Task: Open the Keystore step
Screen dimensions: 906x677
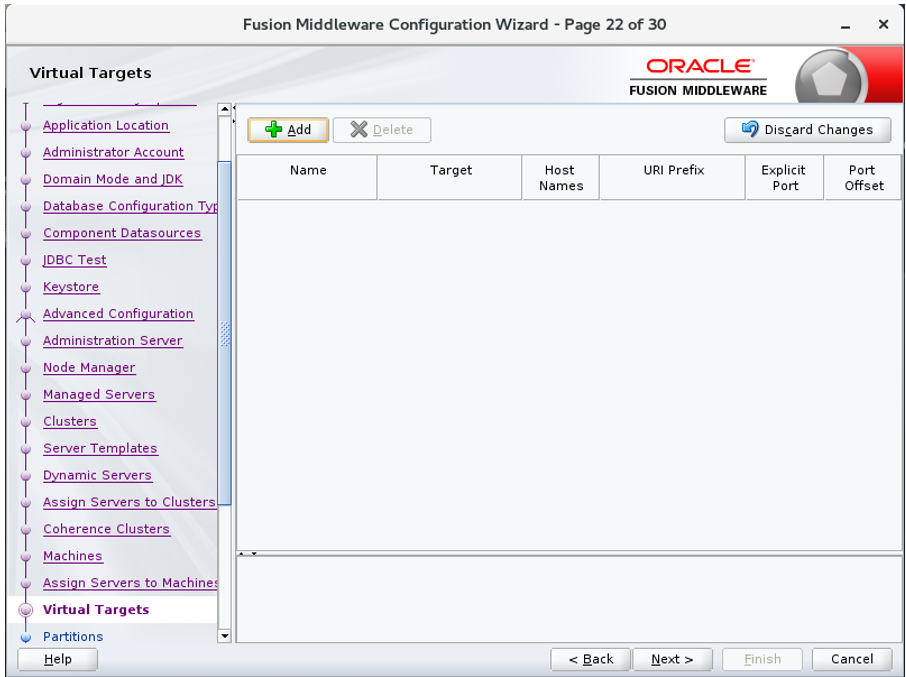Action: [x=71, y=287]
